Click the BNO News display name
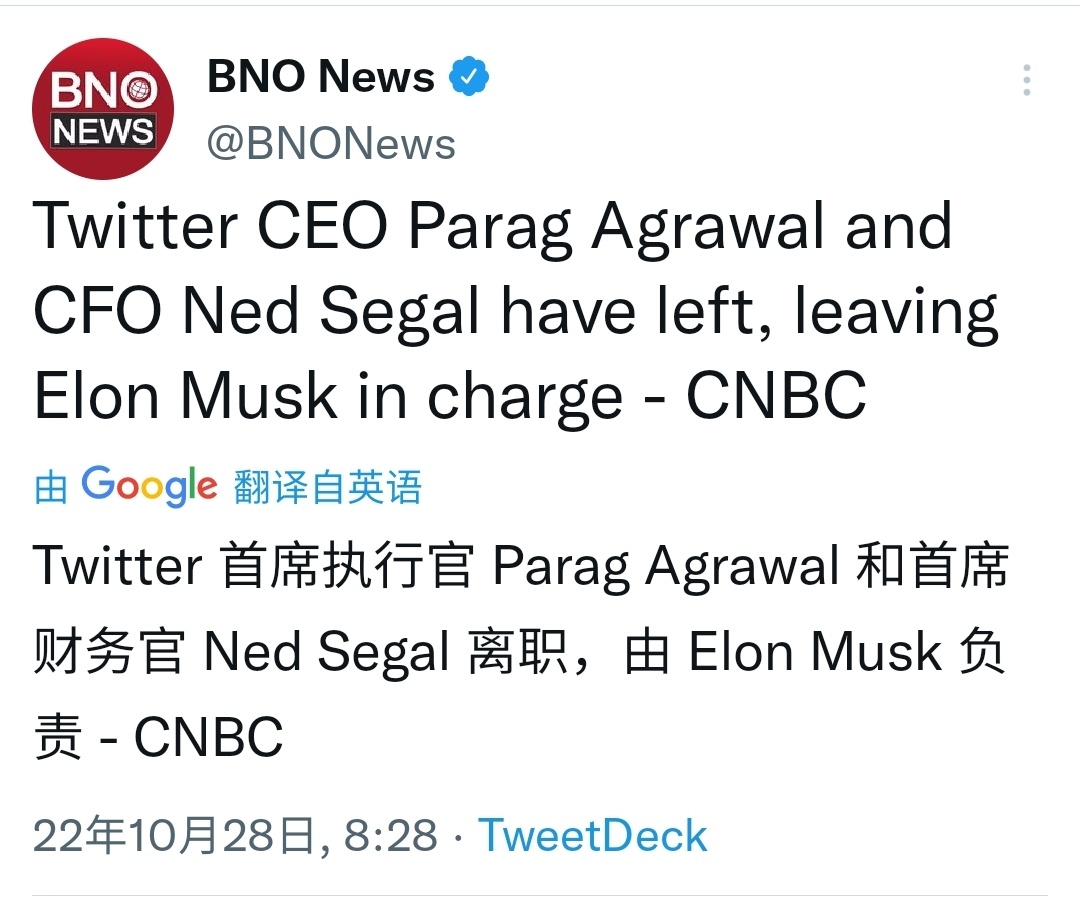The height and width of the screenshot is (904, 1080). coord(318,75)
